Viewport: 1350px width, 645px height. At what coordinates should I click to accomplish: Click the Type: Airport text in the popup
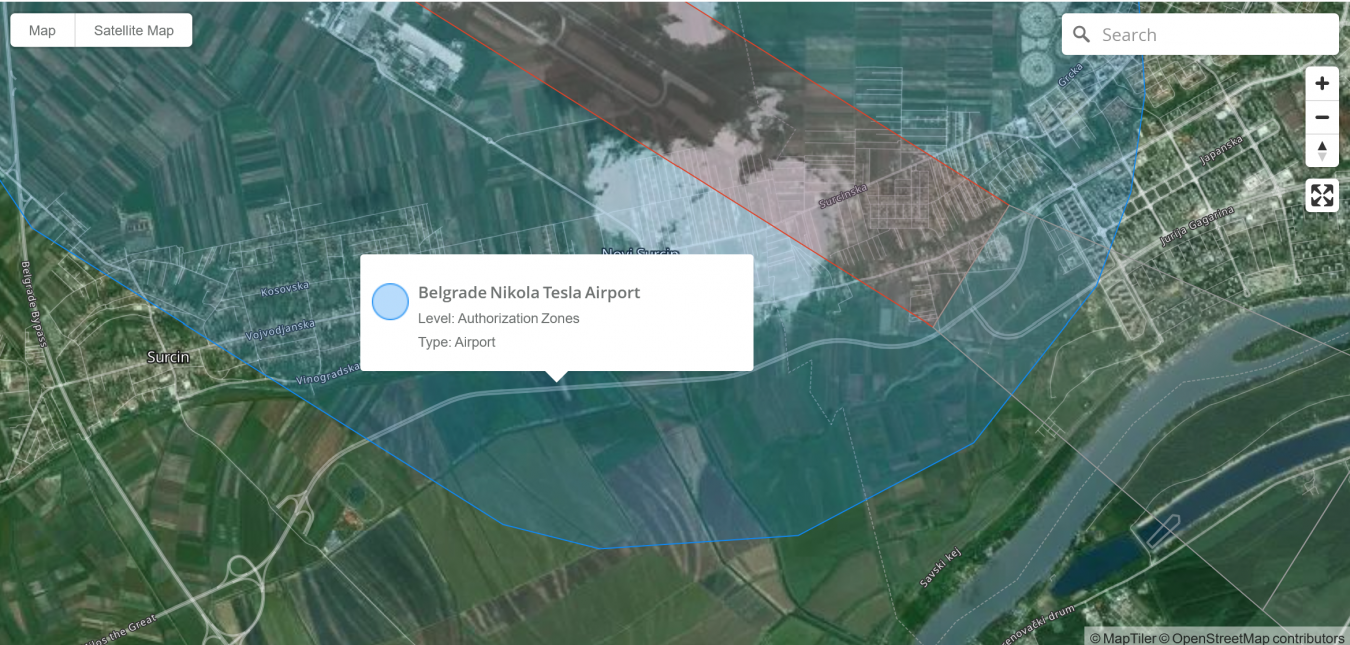click(456, 342)
